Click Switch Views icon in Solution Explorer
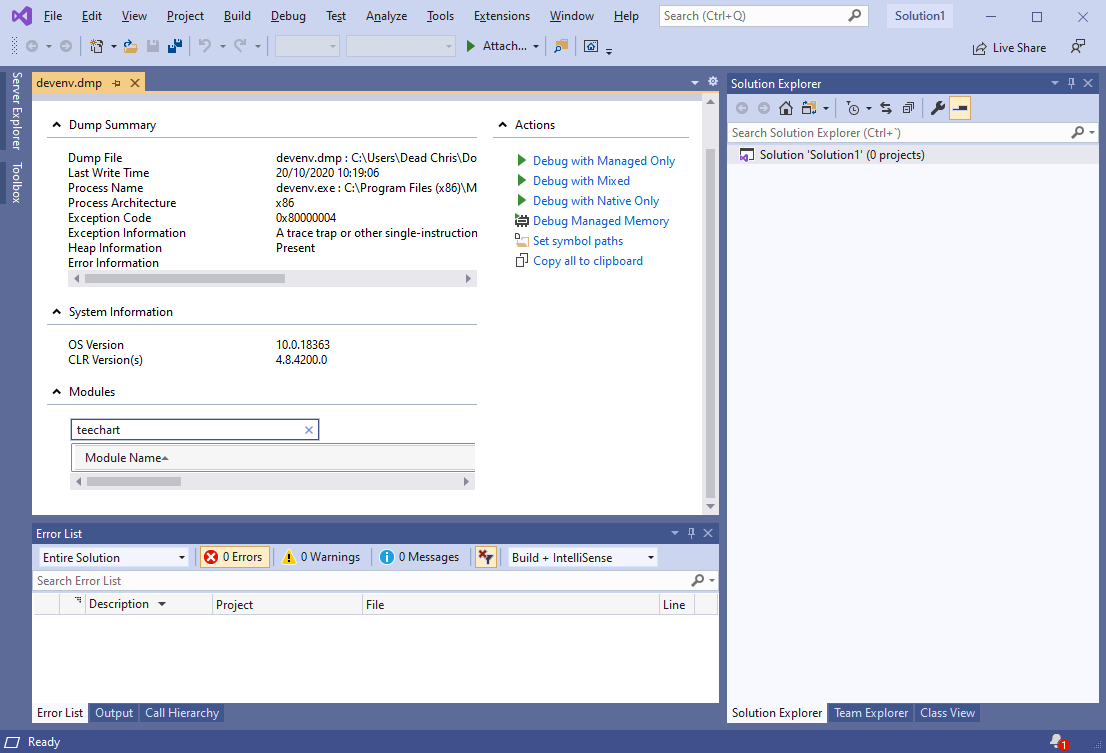1106x753 pixels. [x=809, y=108]
